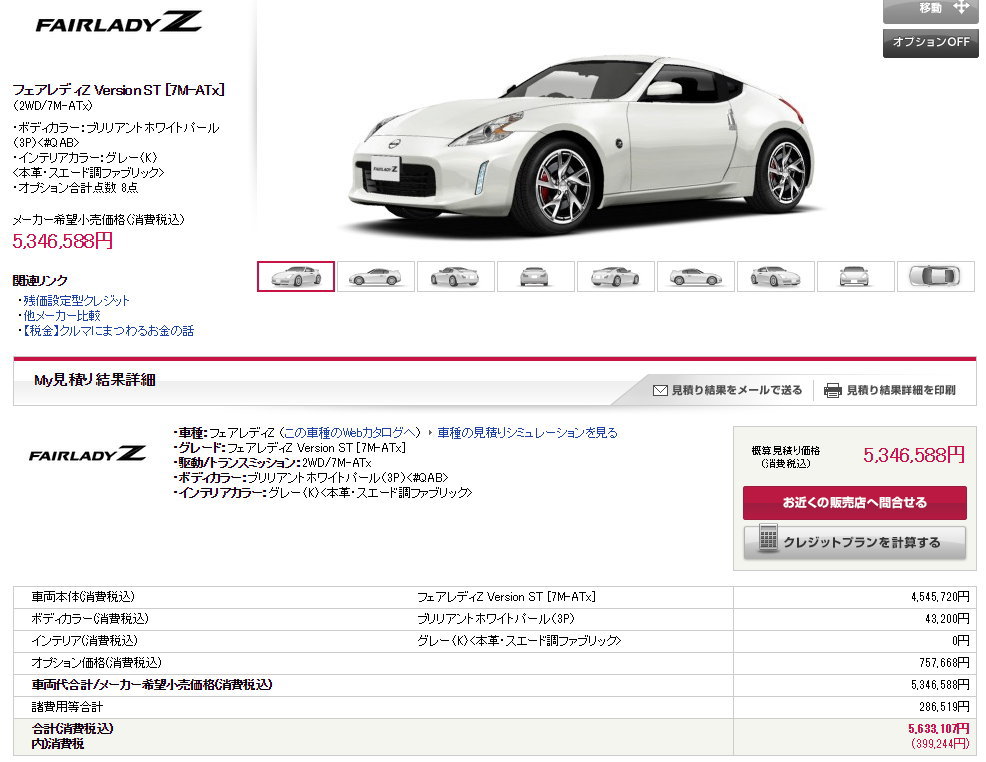Open the 【税金】クルマにまつわるお金の話 link
The width and height of the screenshot is (986, 762).
coord(108,331)
